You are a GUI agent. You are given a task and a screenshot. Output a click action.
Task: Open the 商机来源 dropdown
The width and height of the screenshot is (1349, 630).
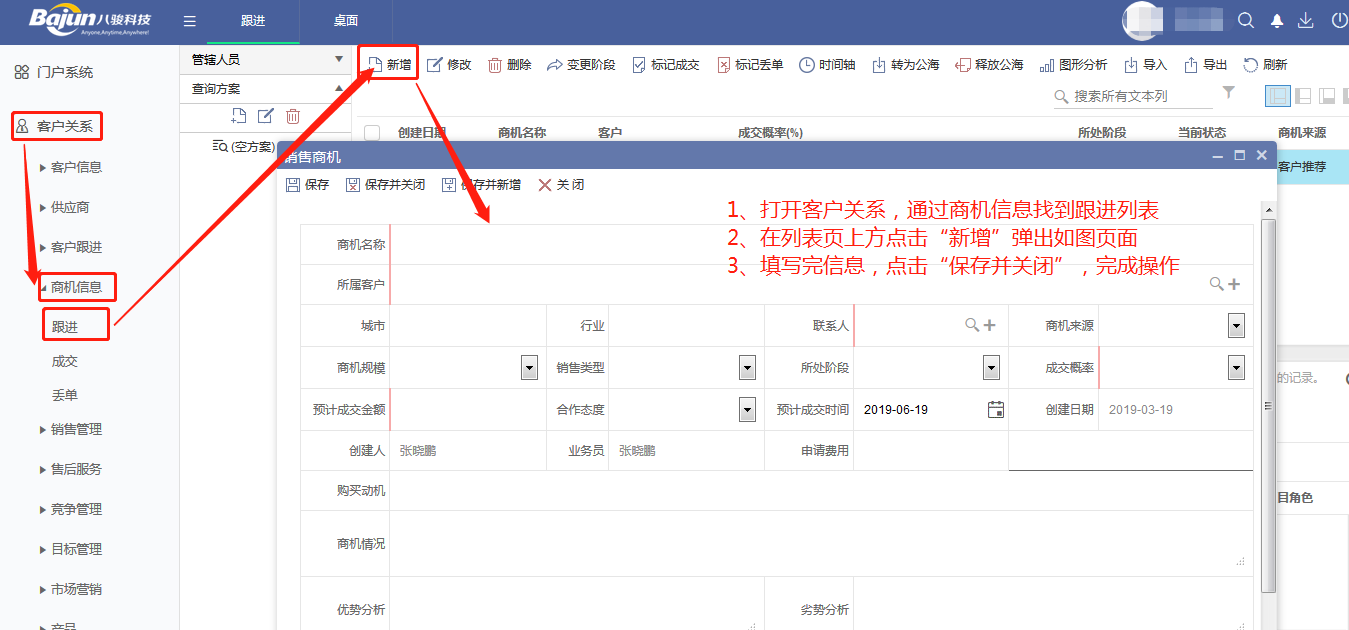point(1236,325)
